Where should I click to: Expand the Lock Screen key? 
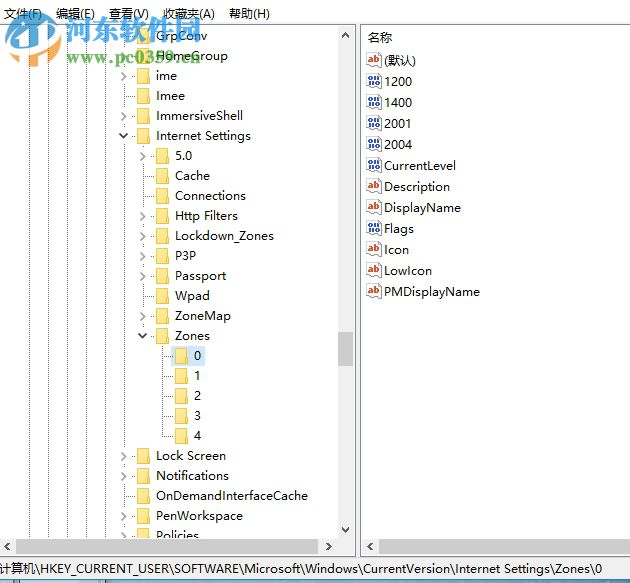[x=123, y=456]
